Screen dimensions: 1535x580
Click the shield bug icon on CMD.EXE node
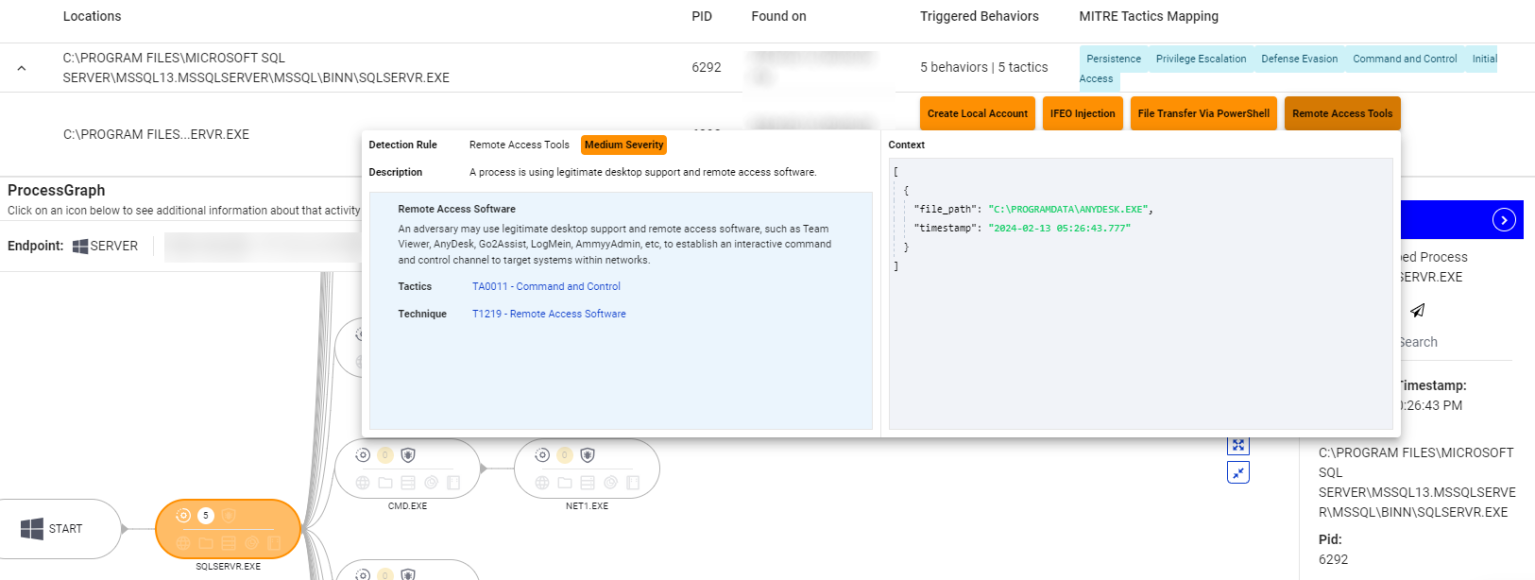point(408,455)
